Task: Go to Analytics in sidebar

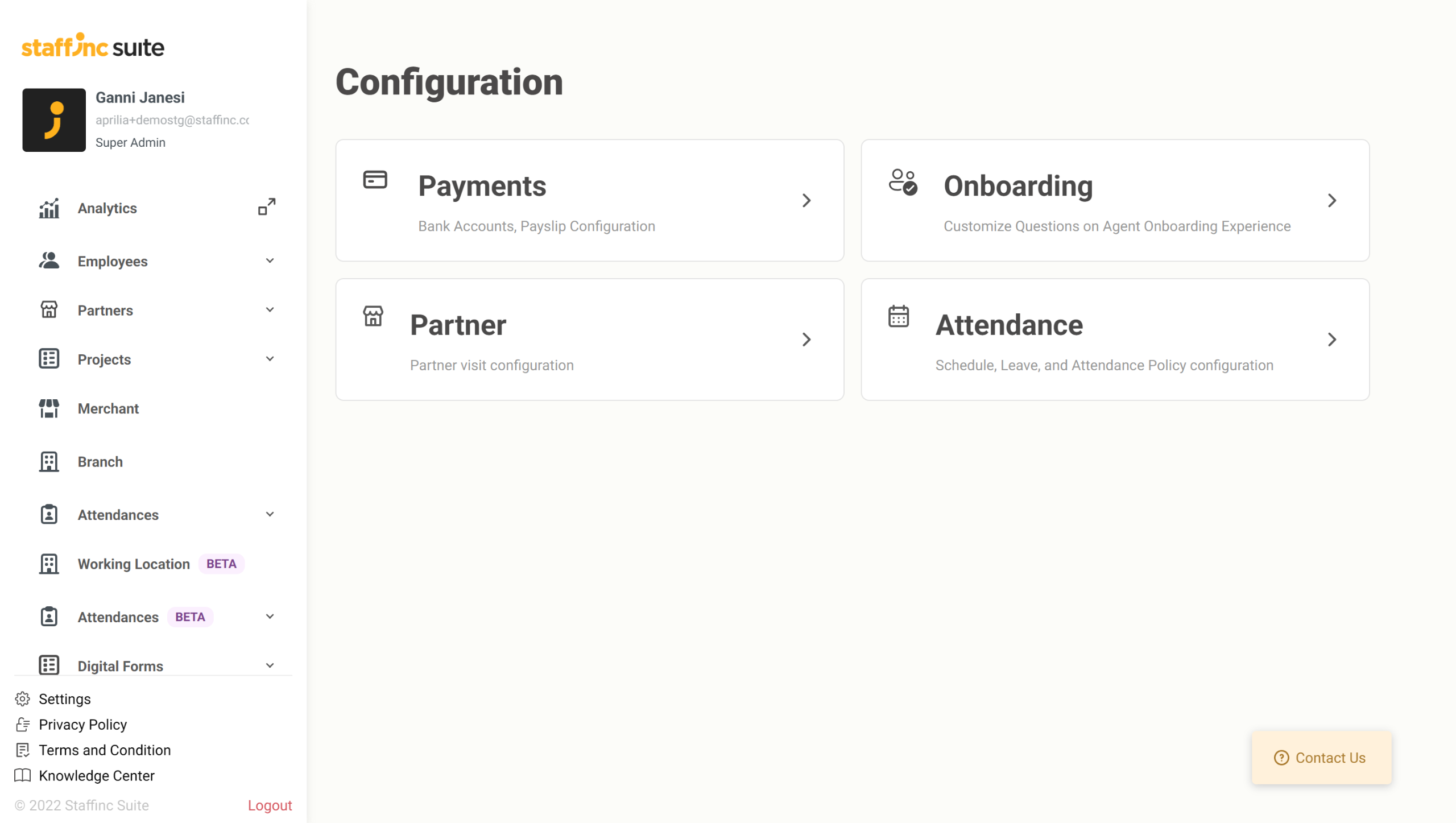Action: tap(107, 208)
